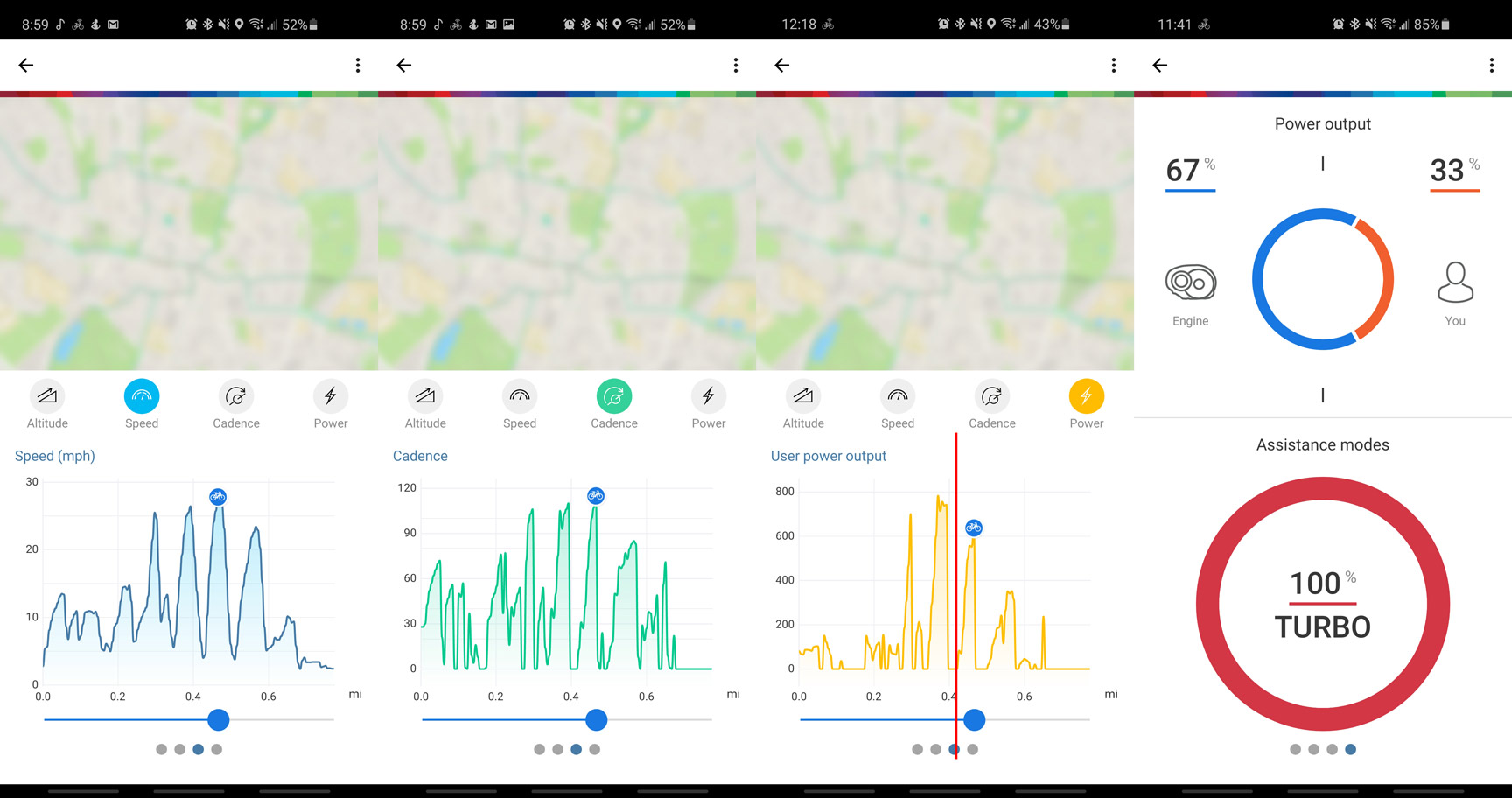Tap the 100% TURBO assistance ring
This screenshot has height=798, width=1512.
1322,604
